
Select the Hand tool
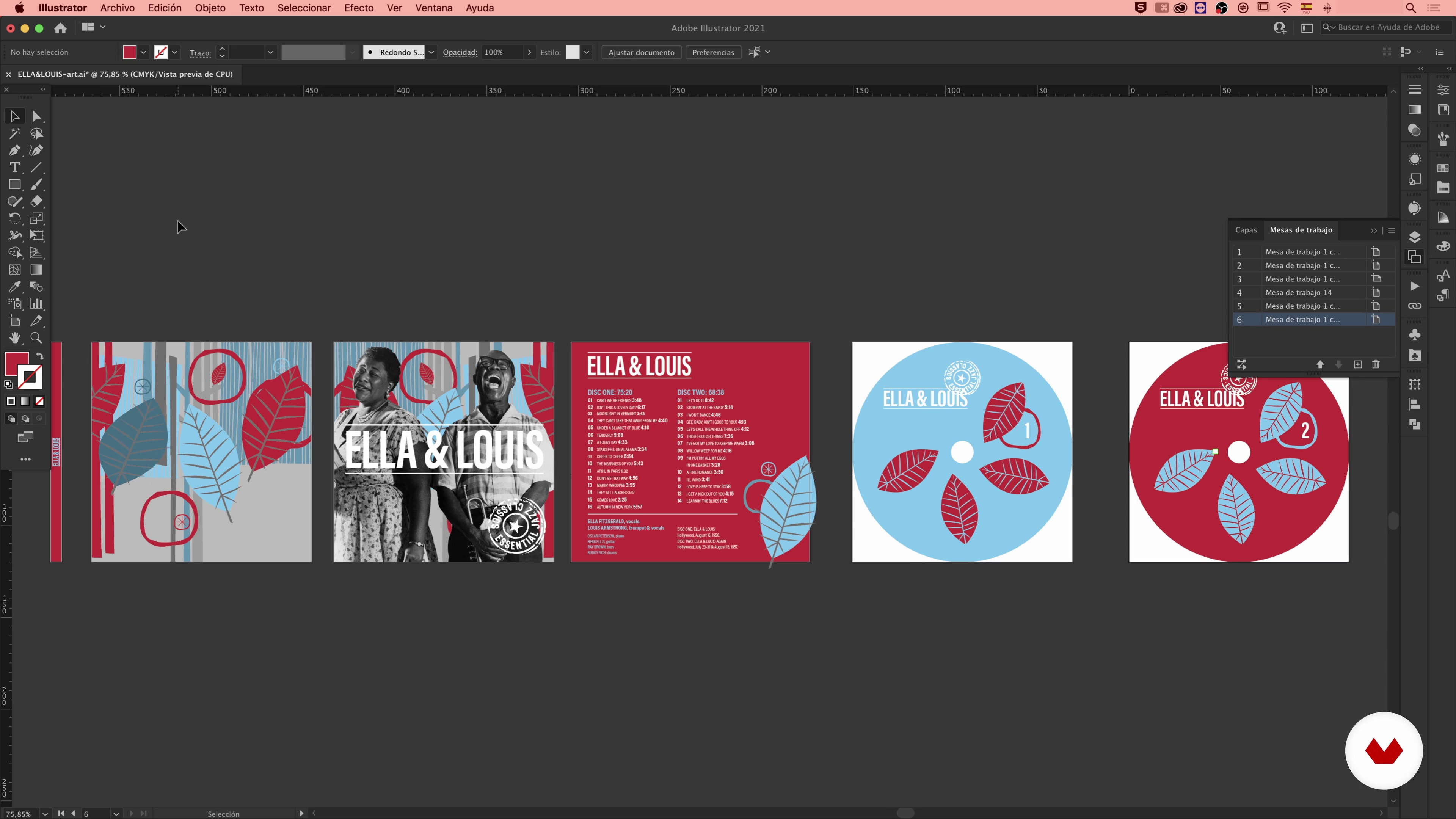tap(15, 337)
